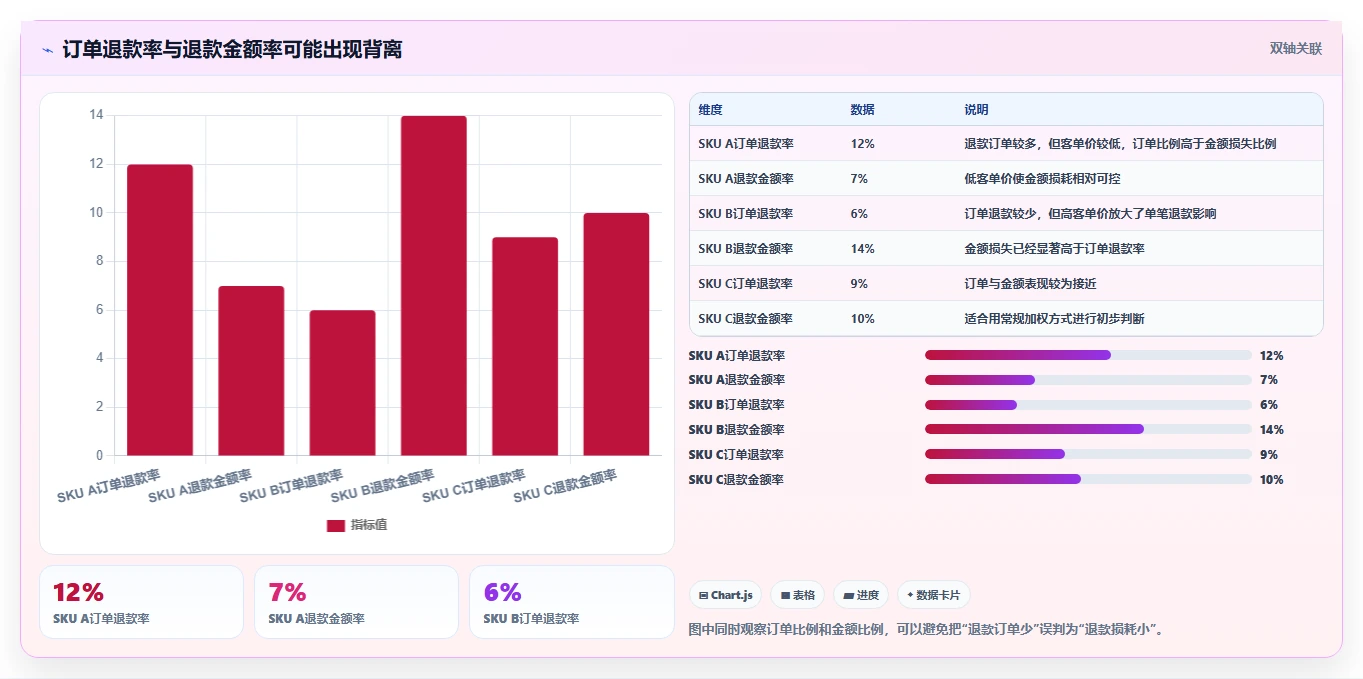Screen dimensions: 1363x679
Task: Click description 金额损失已经显著高于订单退款率
Action: pyautogui.click(x=1054, y=249)
